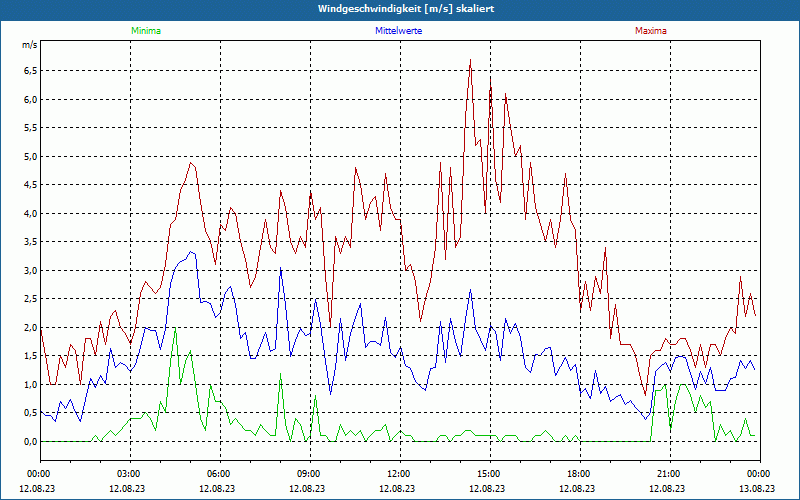This screenshot has width=800, height=500.
Task: Click the 4,0 y-axis value
Action: [x=30, y=213]
